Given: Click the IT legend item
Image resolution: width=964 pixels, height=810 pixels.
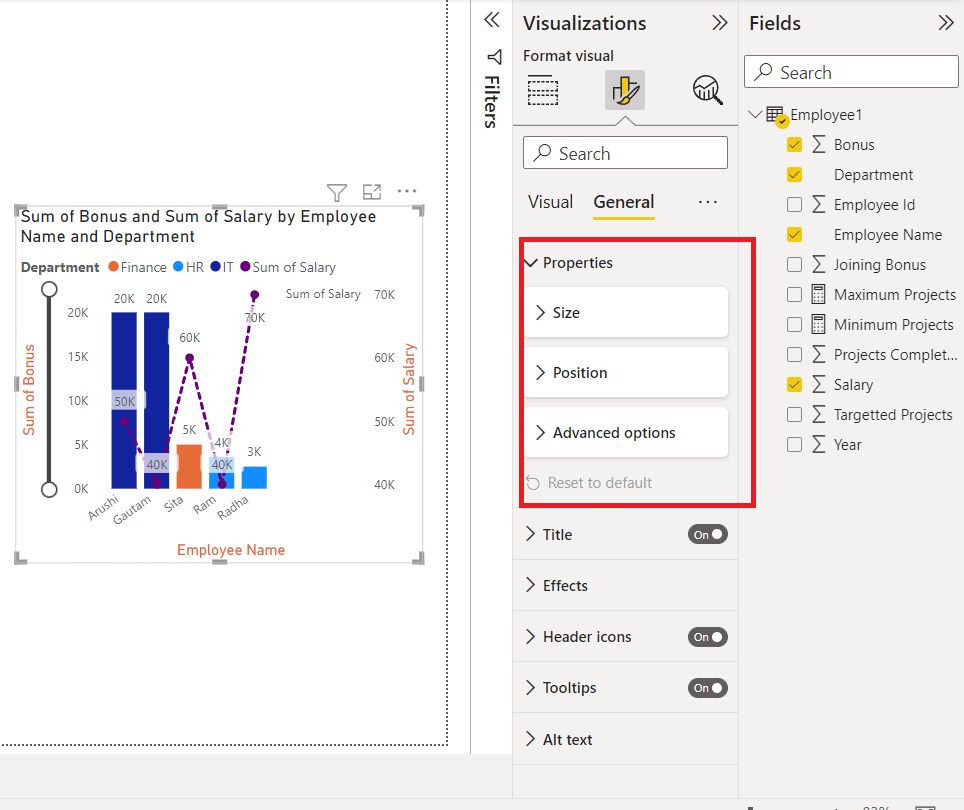Looking at the screenshot, I should pyautogui.click(x=221, y=267).
